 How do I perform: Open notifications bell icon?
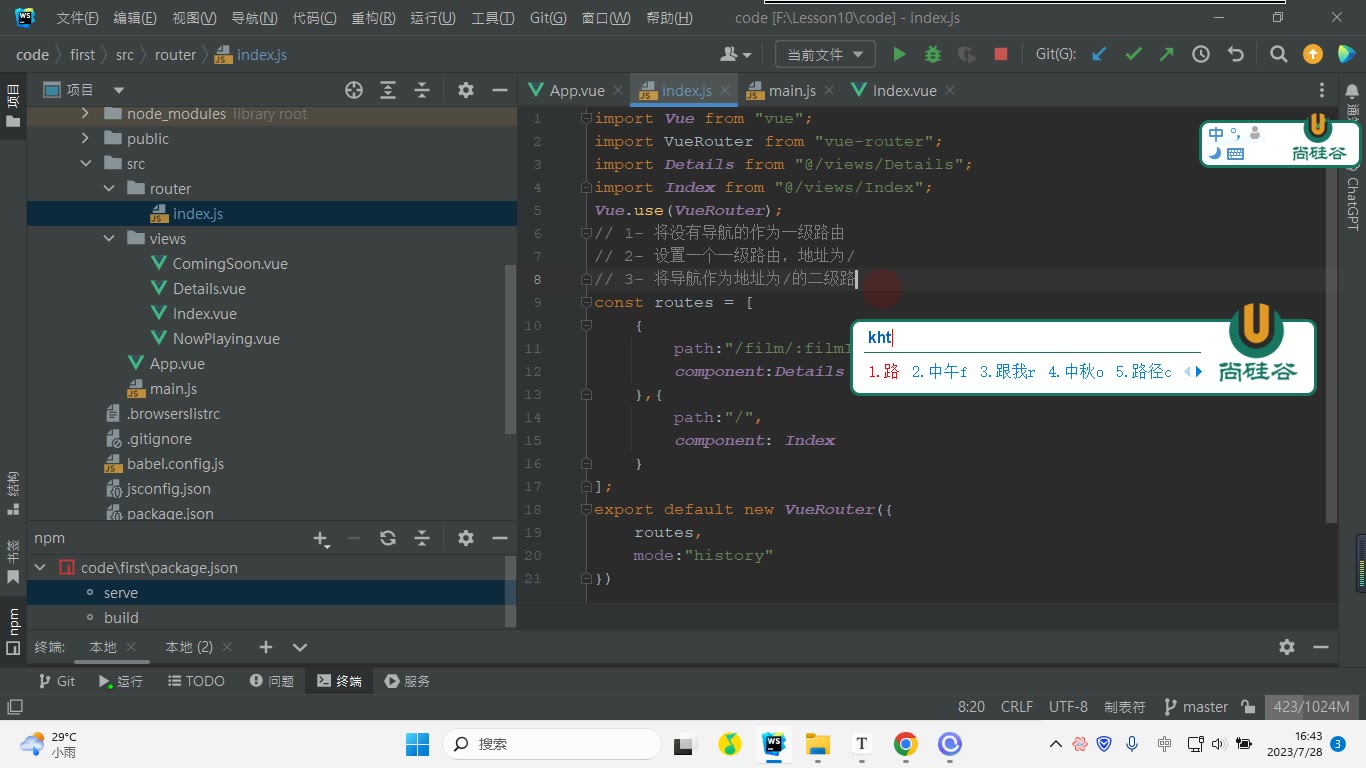[x=1352, y=91]
